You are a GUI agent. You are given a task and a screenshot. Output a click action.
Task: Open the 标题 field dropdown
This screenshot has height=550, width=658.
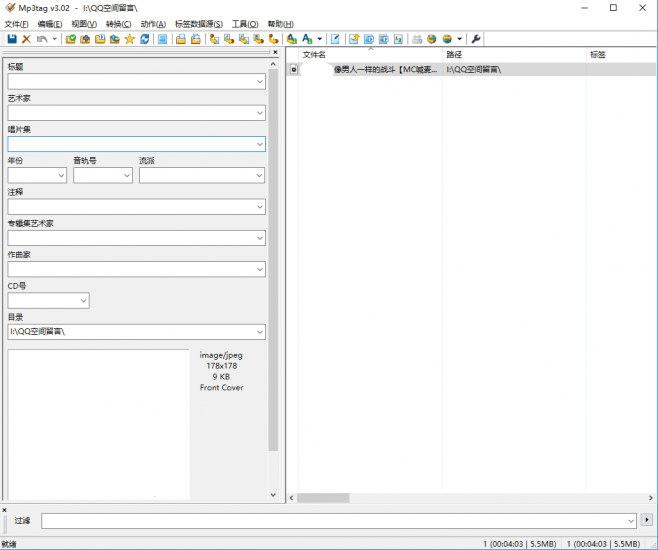(x=259, y=82)
